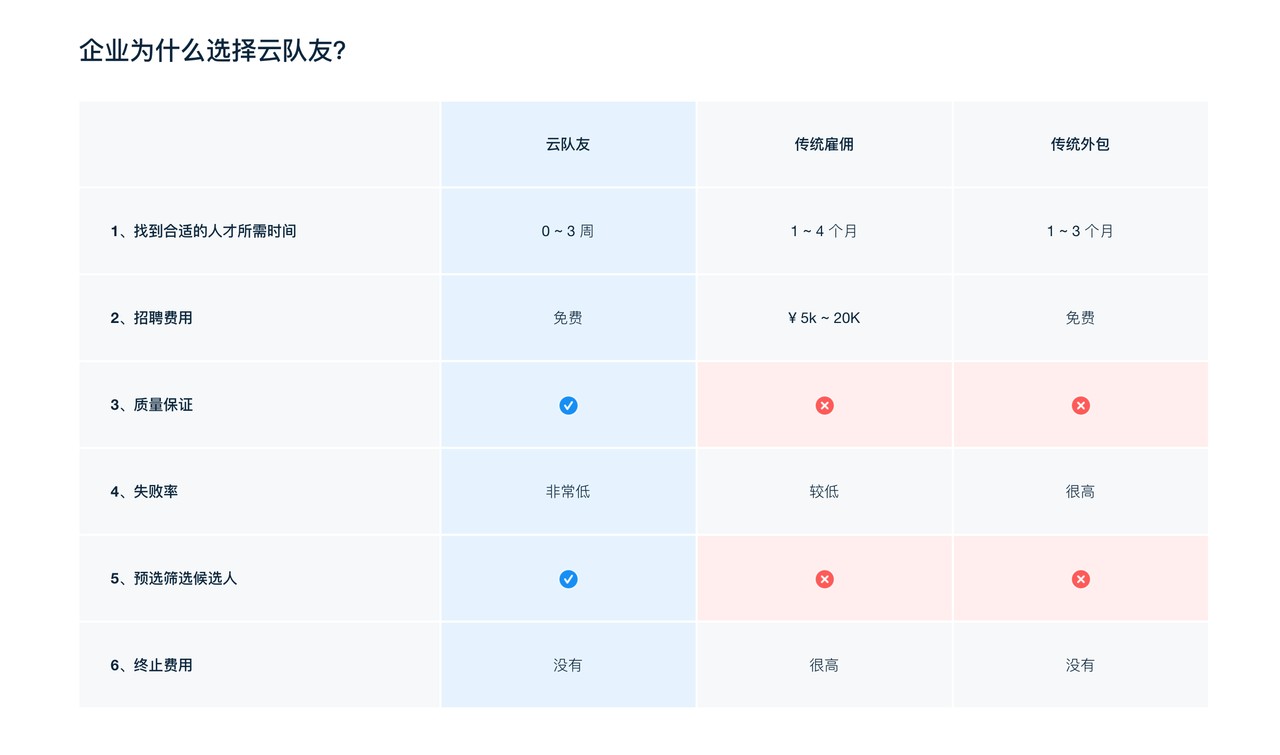
Task: Click the 非常低 failure rate cell
Action: tap(568, 492)
